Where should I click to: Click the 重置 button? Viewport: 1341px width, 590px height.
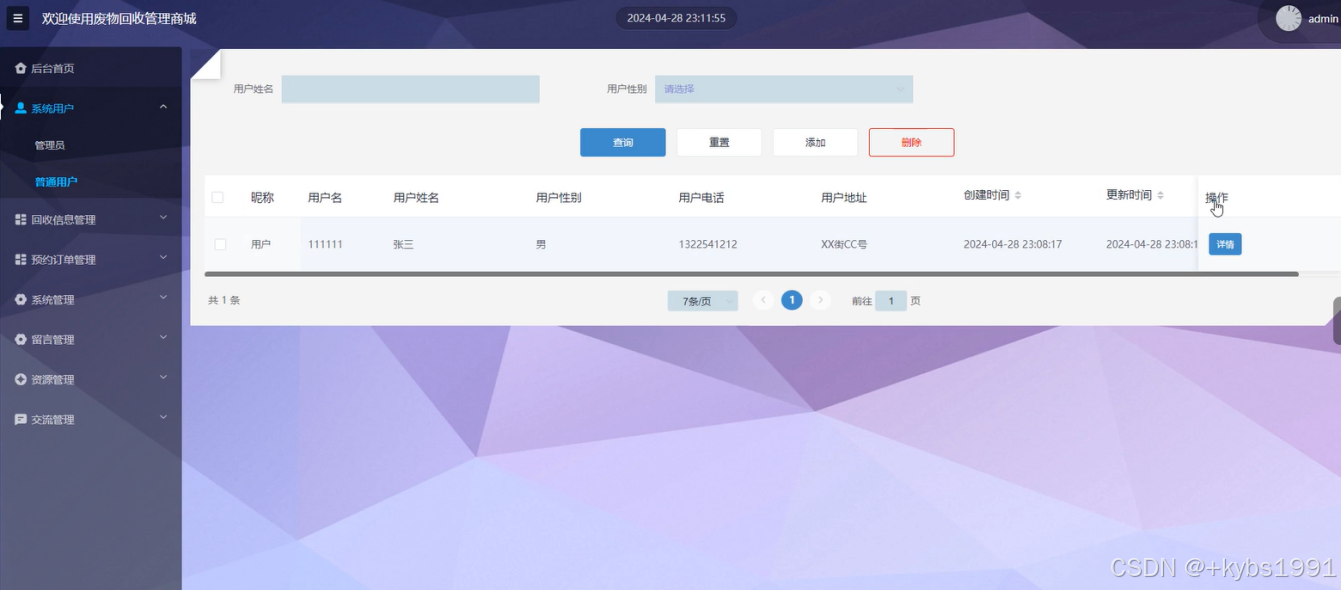719,142
